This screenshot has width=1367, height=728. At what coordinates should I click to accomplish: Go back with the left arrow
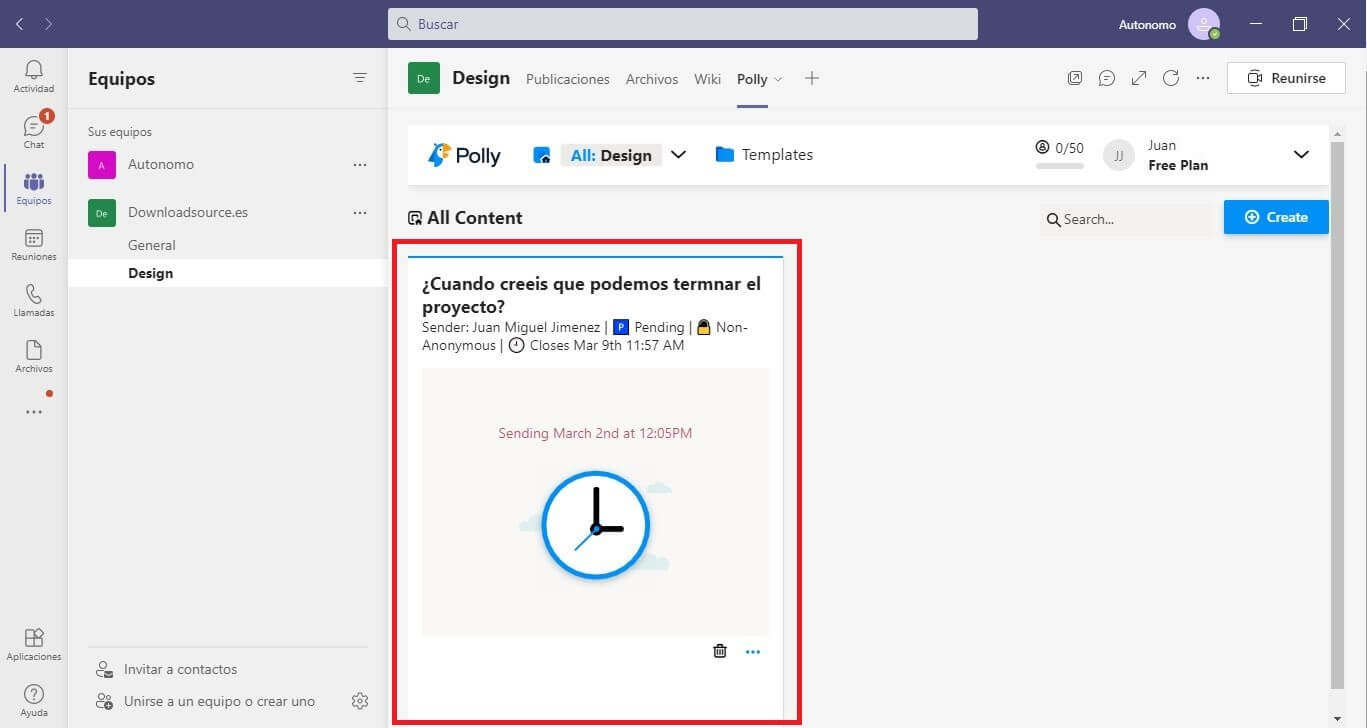click(19, 24)
